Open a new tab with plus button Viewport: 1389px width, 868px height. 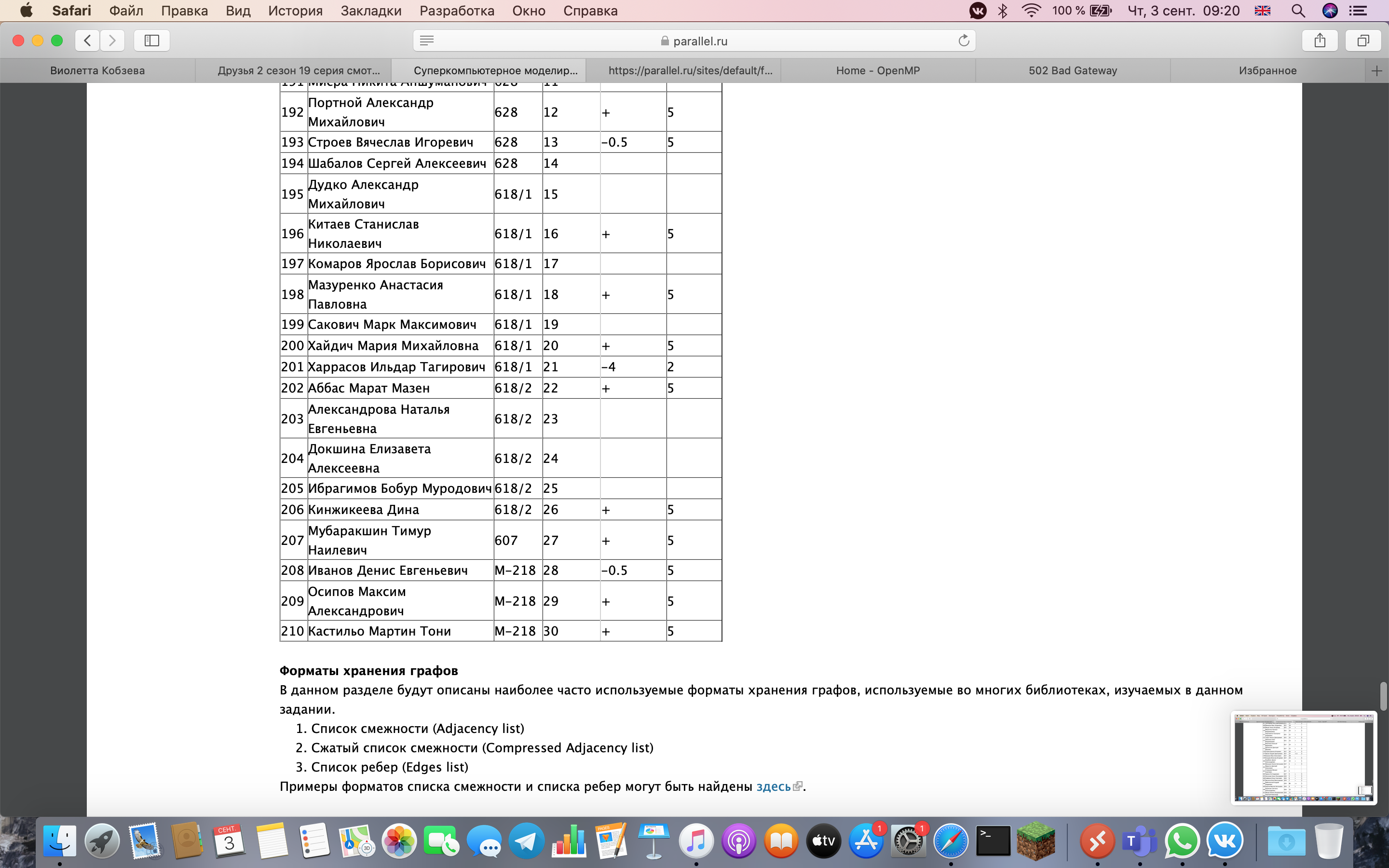[1376, 70]
